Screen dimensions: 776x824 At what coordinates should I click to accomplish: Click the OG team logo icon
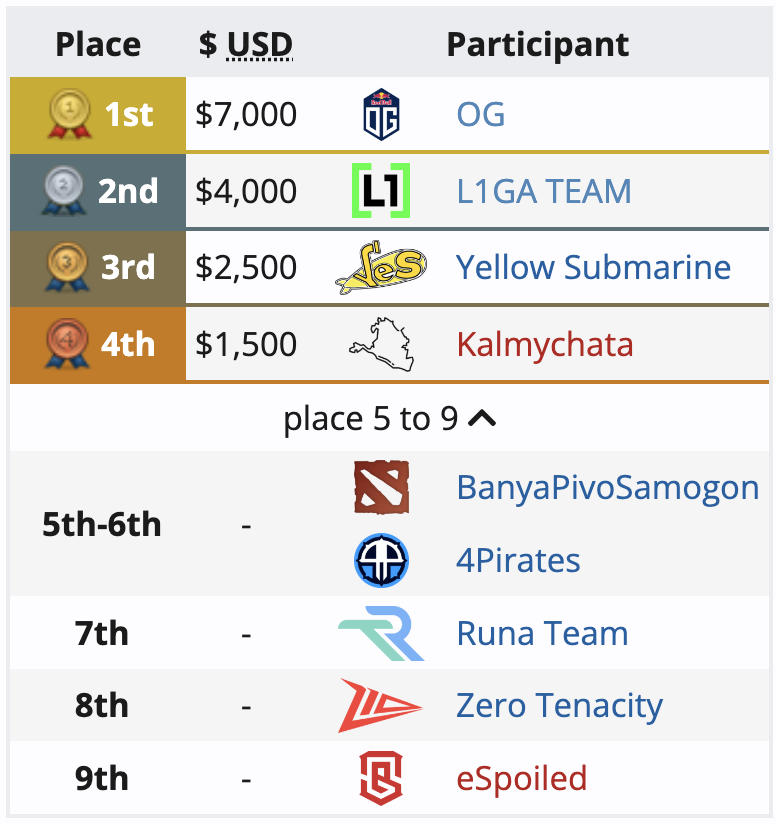pyautogui.click(x=381, y=114)
